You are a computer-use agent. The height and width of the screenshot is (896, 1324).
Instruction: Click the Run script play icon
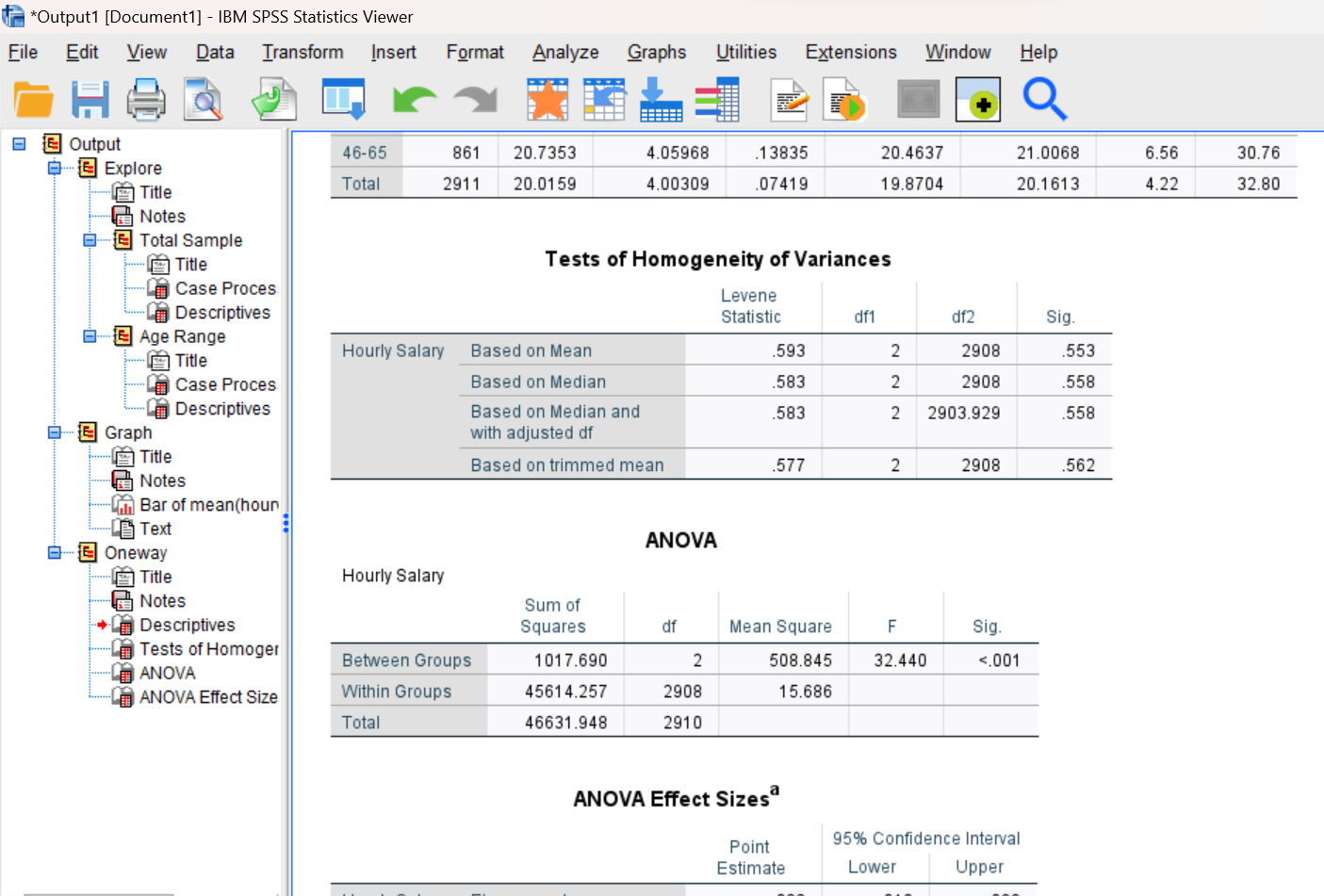pyautogui.click(x=843, y=100)
